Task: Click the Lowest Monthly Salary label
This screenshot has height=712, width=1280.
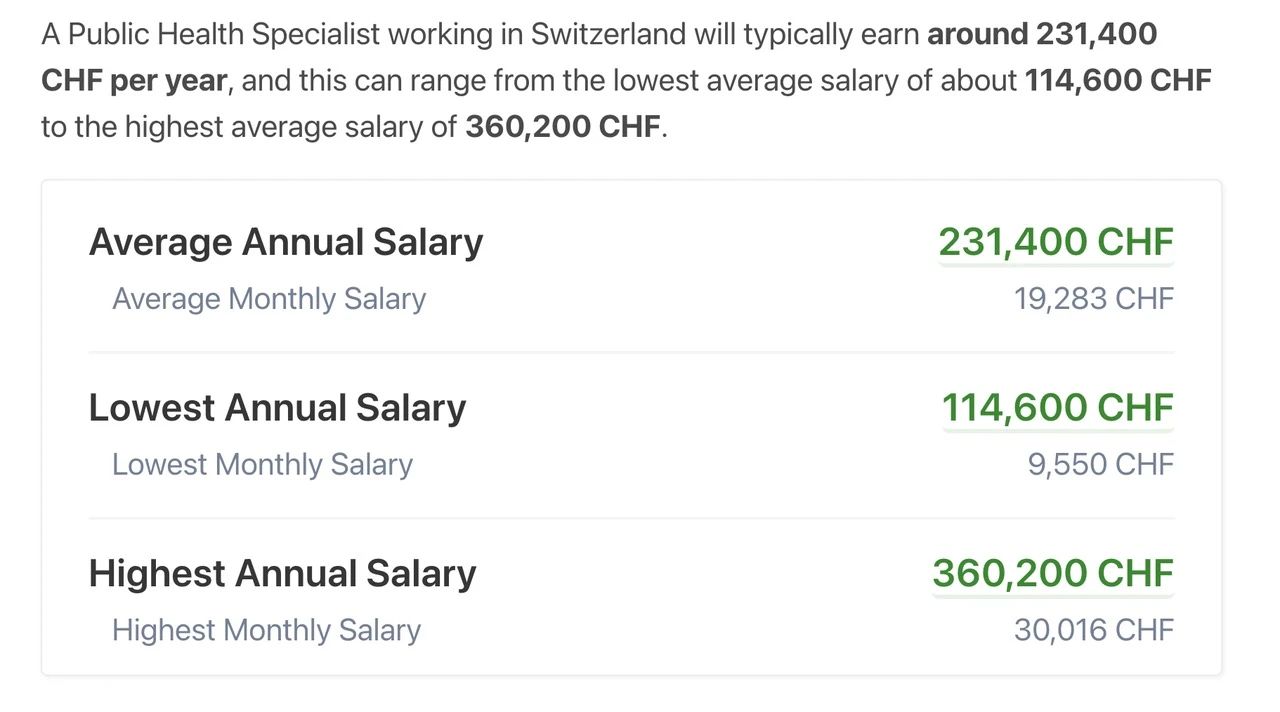Action: coord(262,465)
